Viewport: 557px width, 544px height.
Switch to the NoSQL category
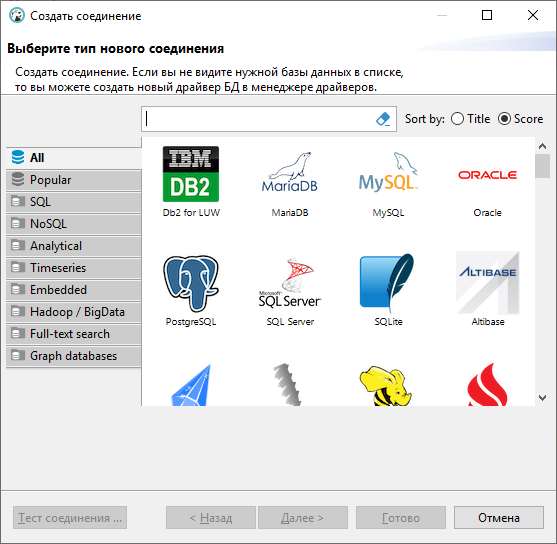pos(74,224)
